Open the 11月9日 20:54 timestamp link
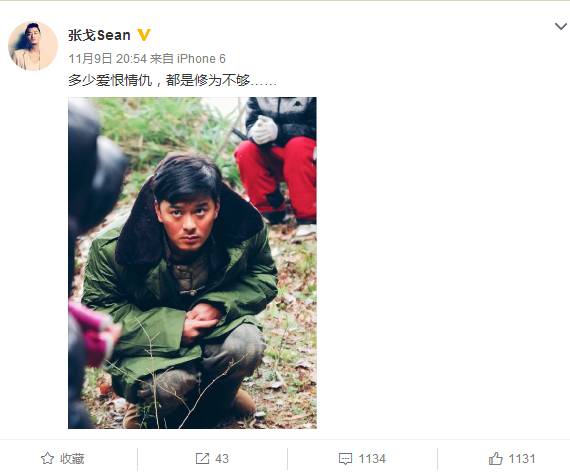570x473 pixels. (108, 59)
